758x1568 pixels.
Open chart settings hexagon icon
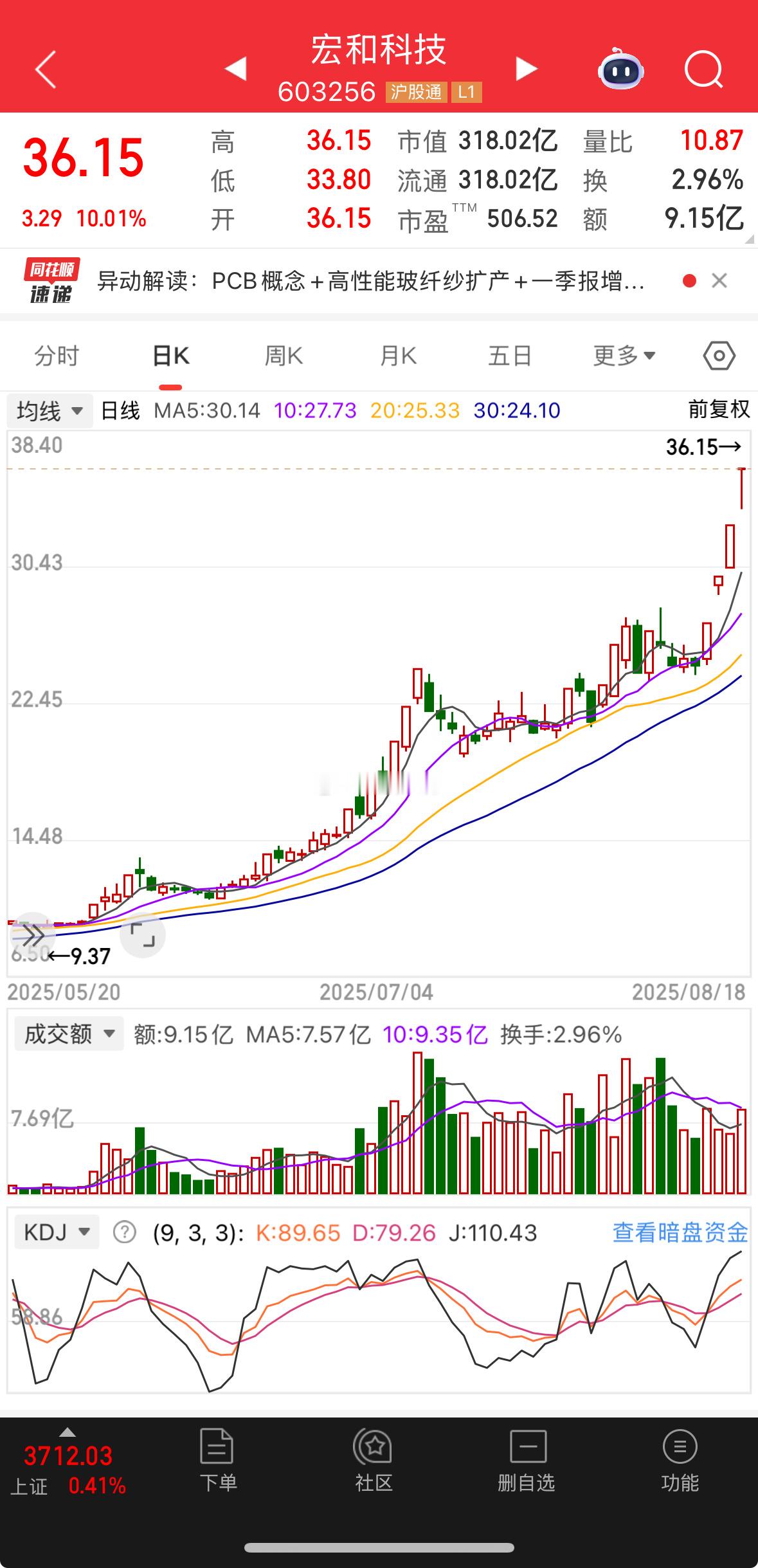tap(719, 356)
